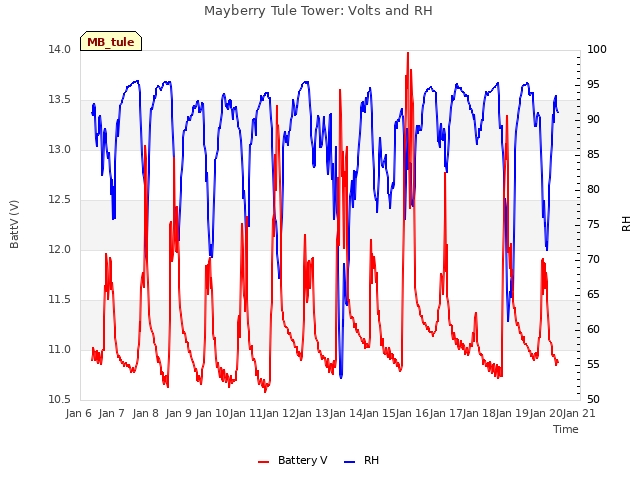Click the 65 right axis tick
Image resolution: width=640 pixels, height=480 pixels.
[593, 295]
